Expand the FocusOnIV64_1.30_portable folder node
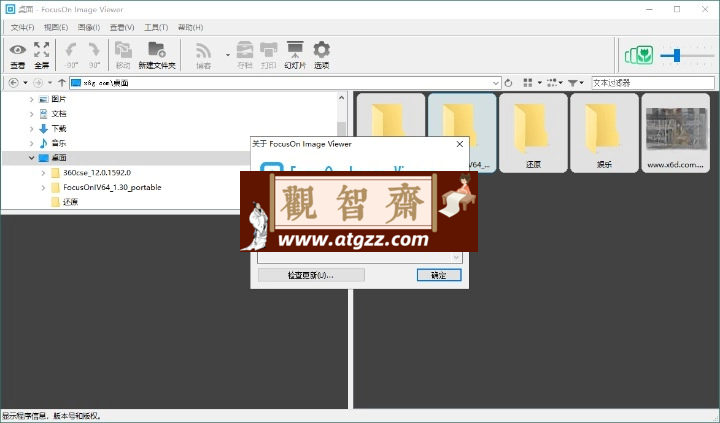Viewport: 720px width, 423px height. pos(43,187)
